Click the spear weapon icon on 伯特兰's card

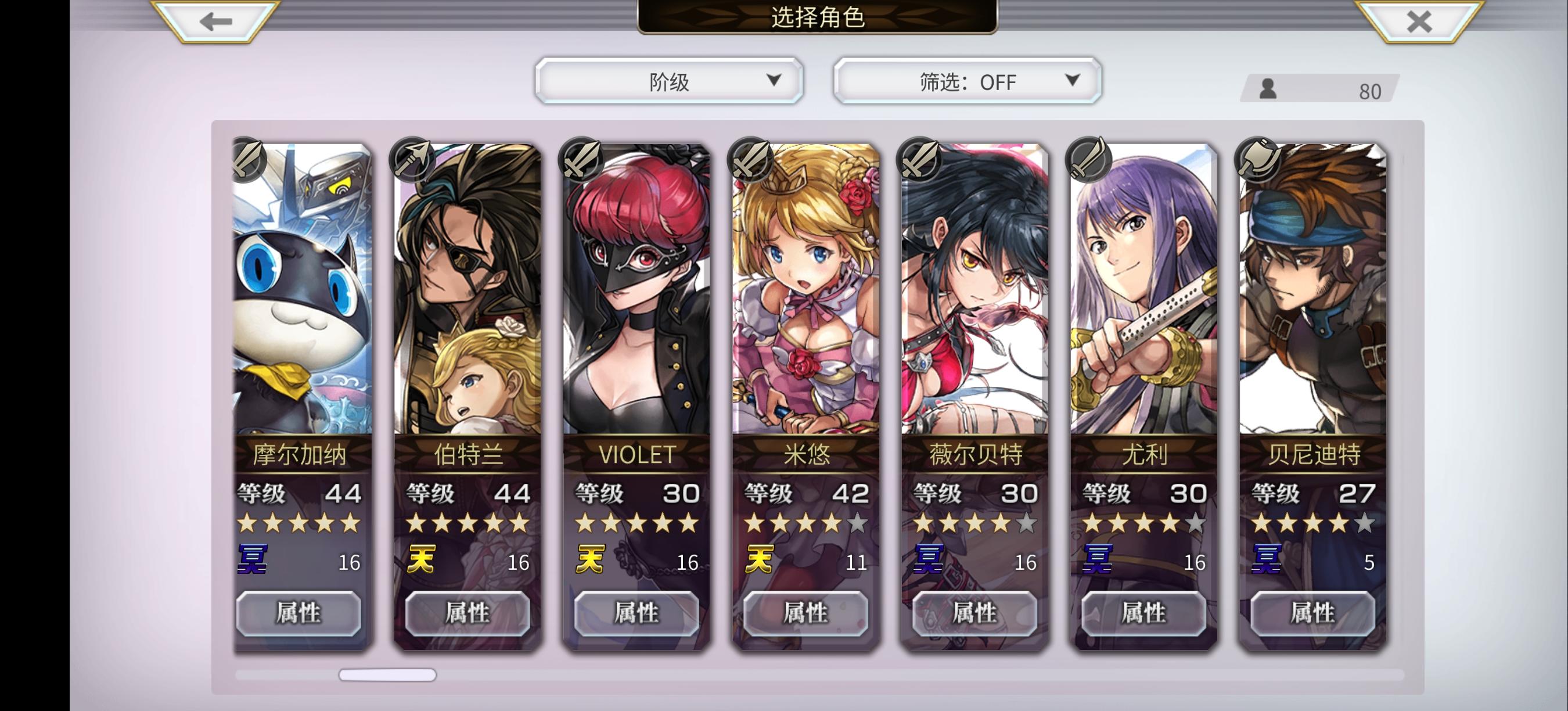coord(412,159)
